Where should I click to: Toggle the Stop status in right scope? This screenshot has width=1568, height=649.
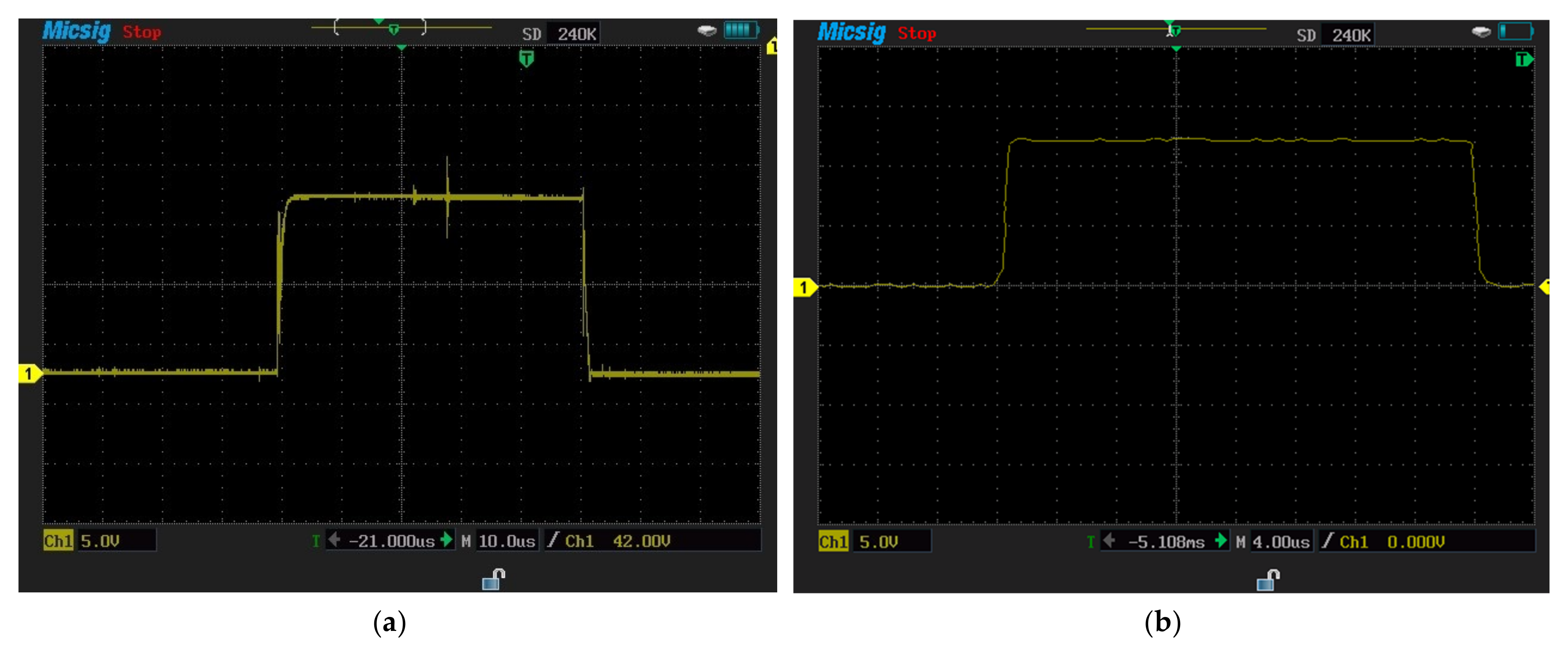coord(917,34)
